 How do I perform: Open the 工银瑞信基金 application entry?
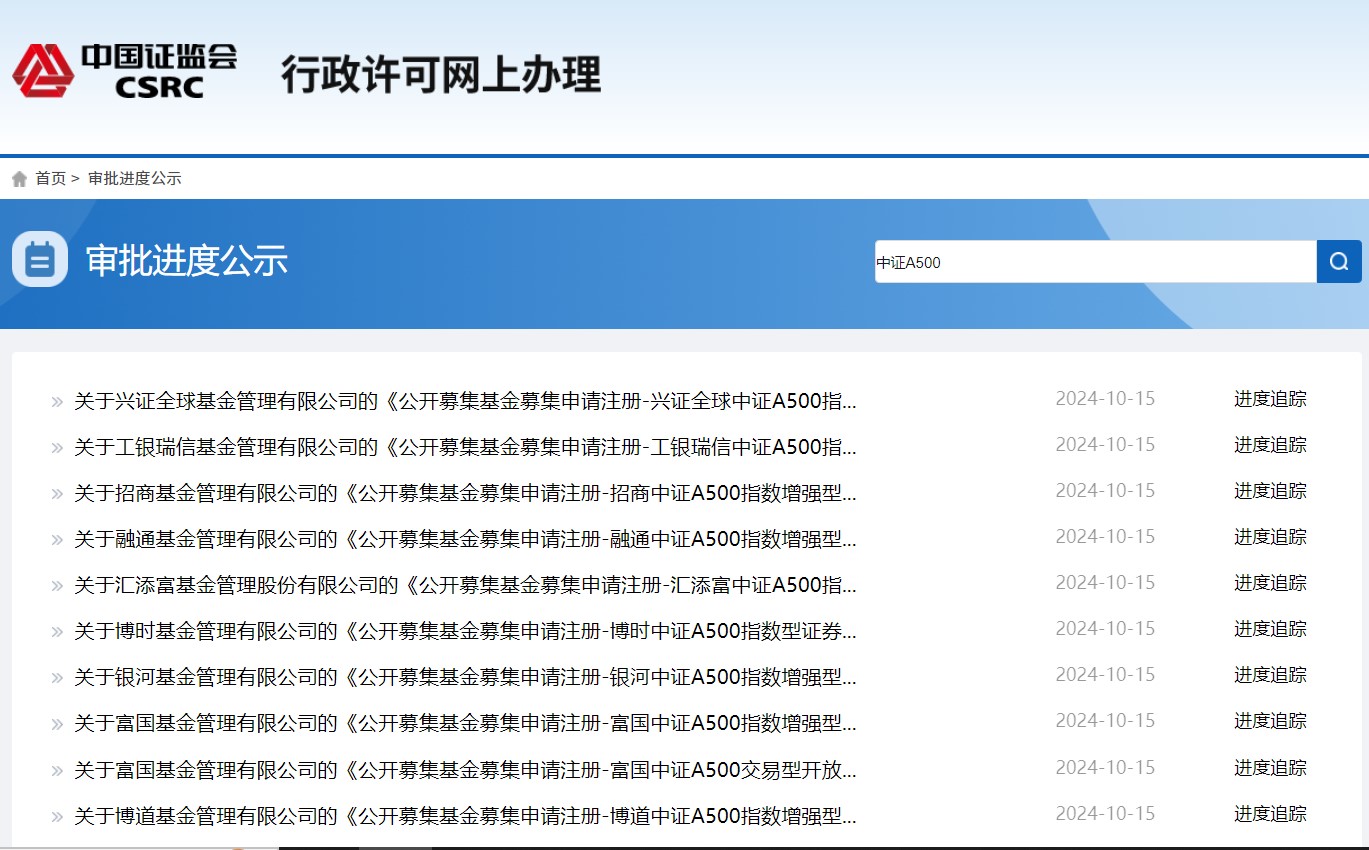click(465, 447)
